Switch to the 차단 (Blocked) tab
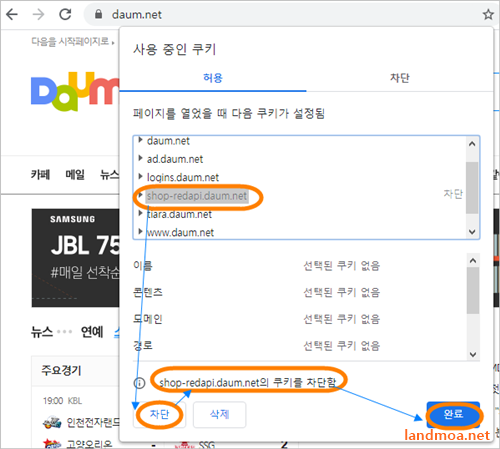 point(400,78)
